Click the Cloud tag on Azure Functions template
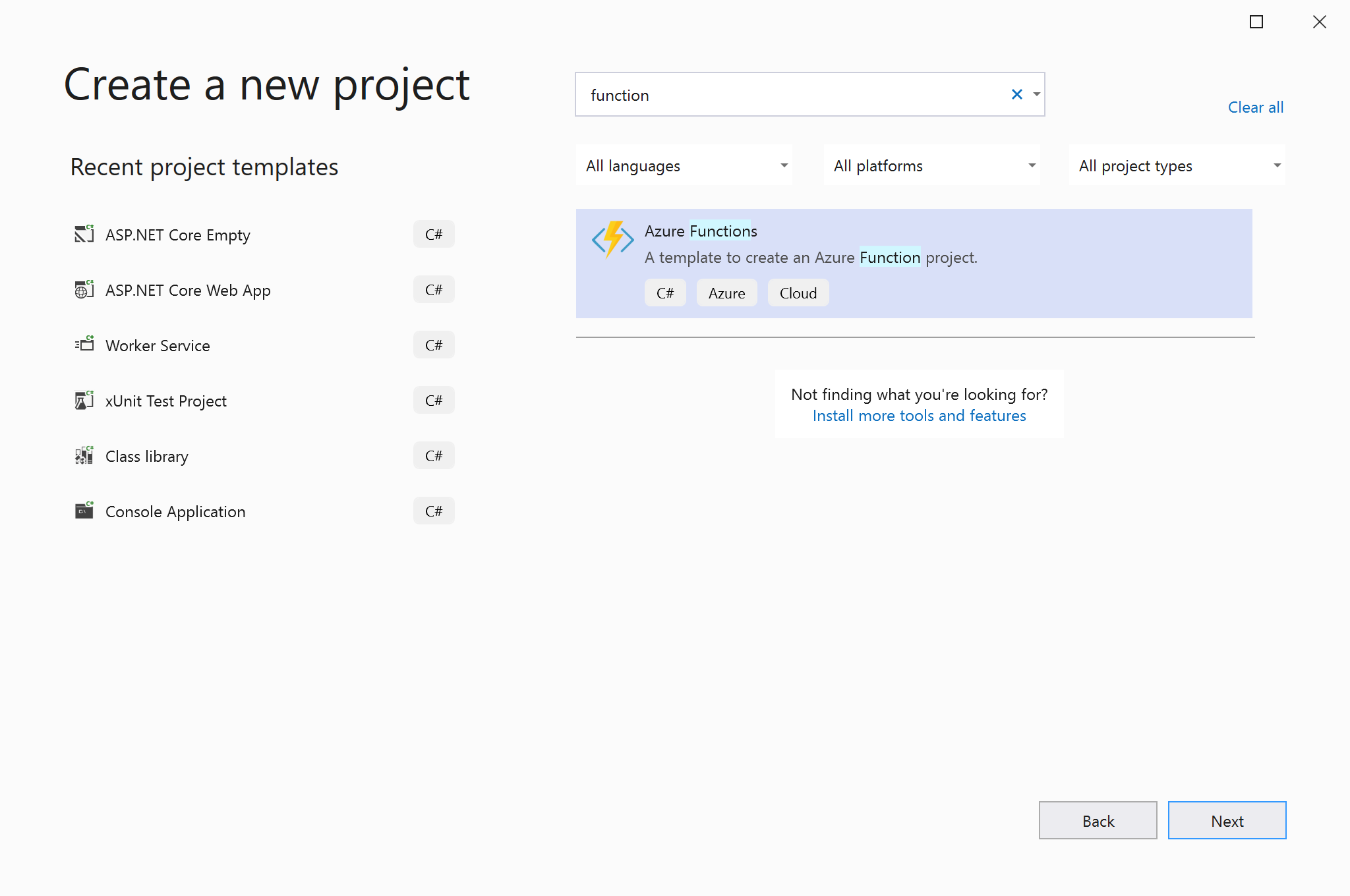 (x=798, y=293)
